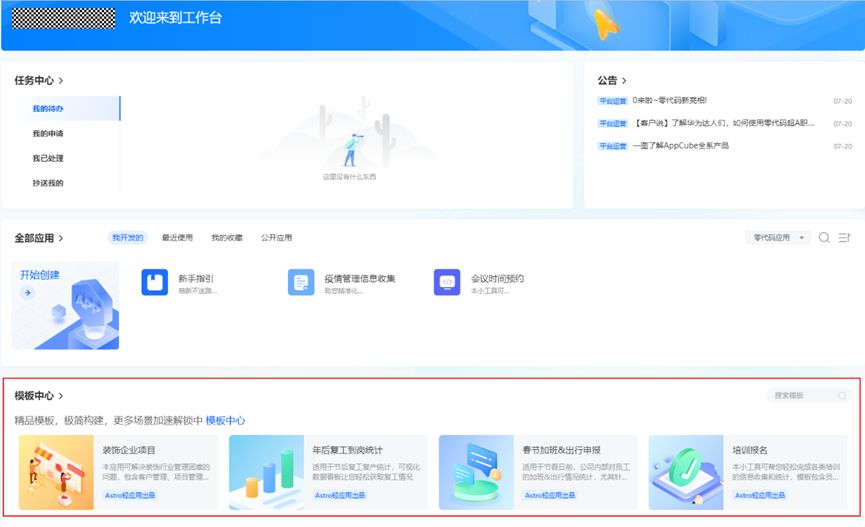The width and height of the screenshot is (865, 527).
Task: Open the 装饰企业项目 template thumbnail
Action: tap(56, 472)
